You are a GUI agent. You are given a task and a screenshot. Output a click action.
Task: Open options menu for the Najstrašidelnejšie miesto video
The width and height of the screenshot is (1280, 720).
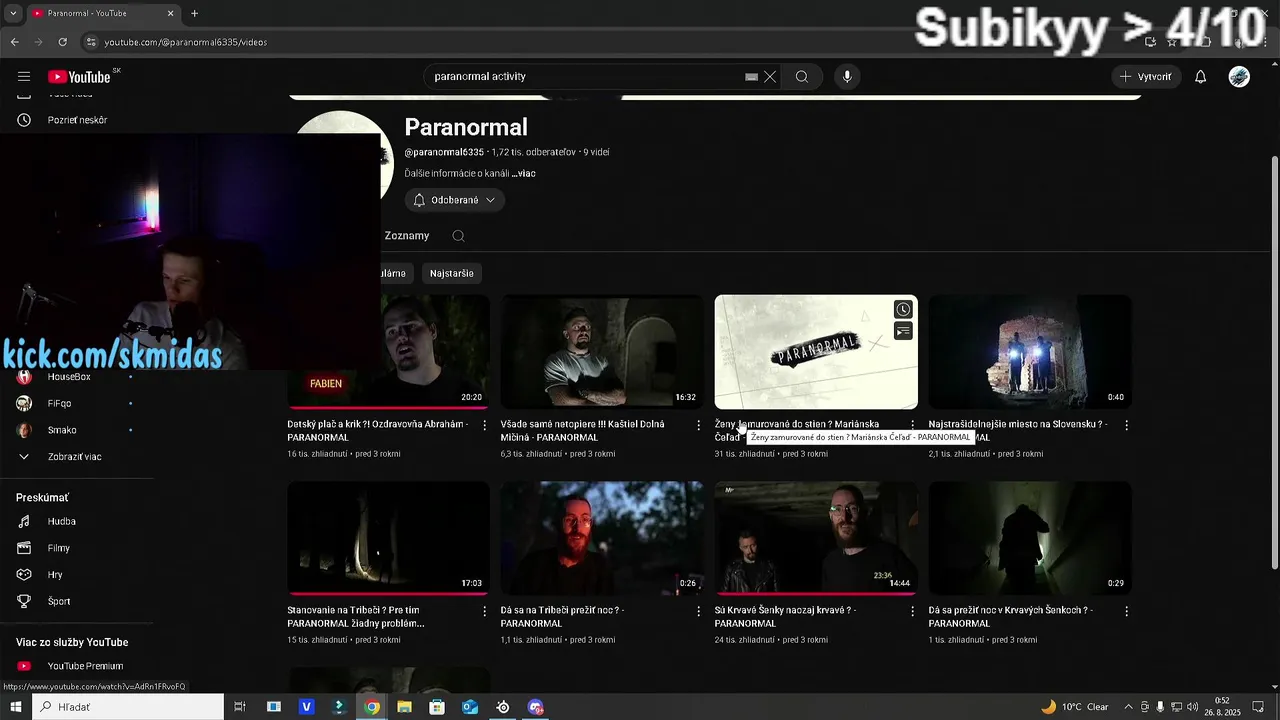point(1127,425)
